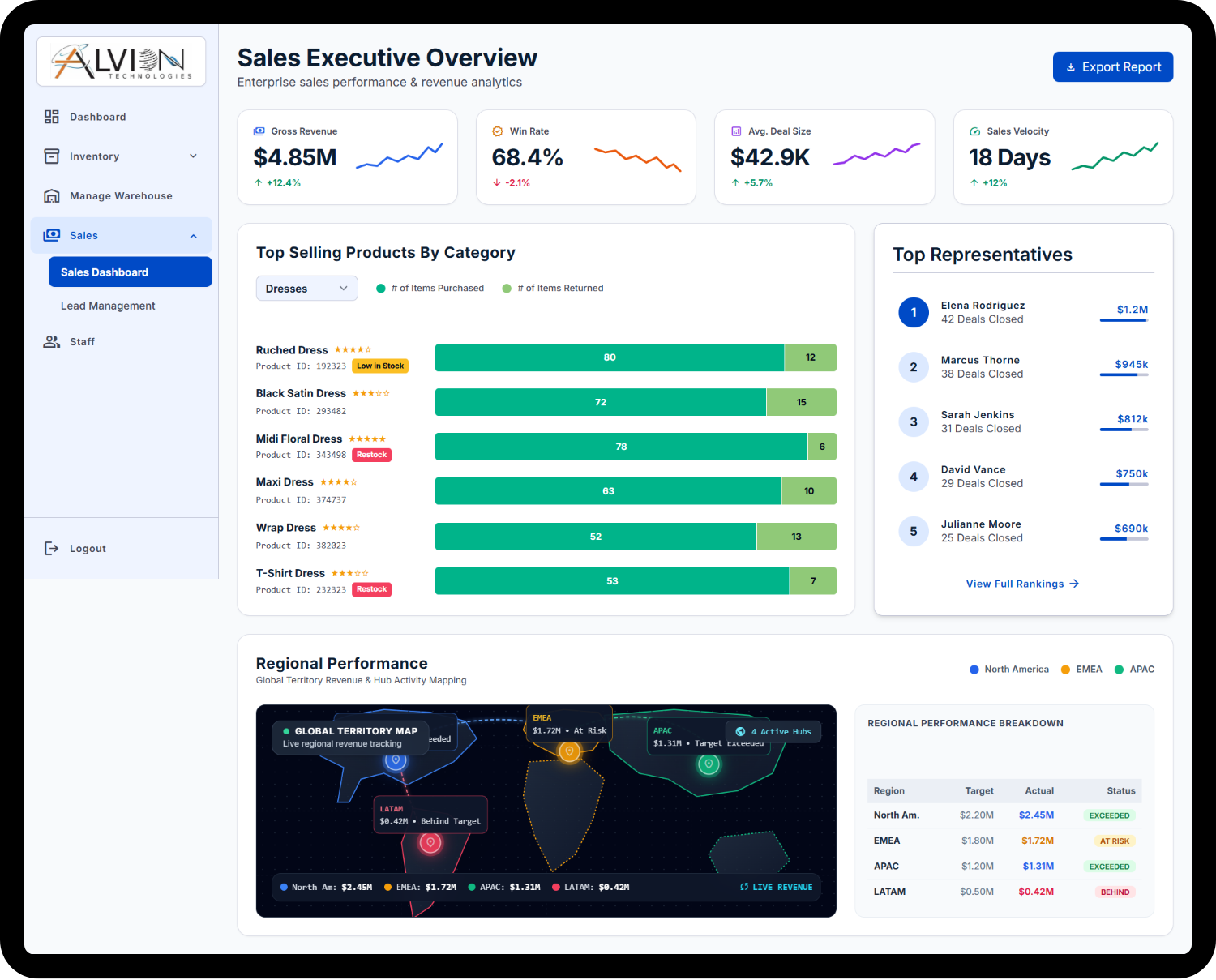Collapse the Sales menu chevron

coord(194,236)
